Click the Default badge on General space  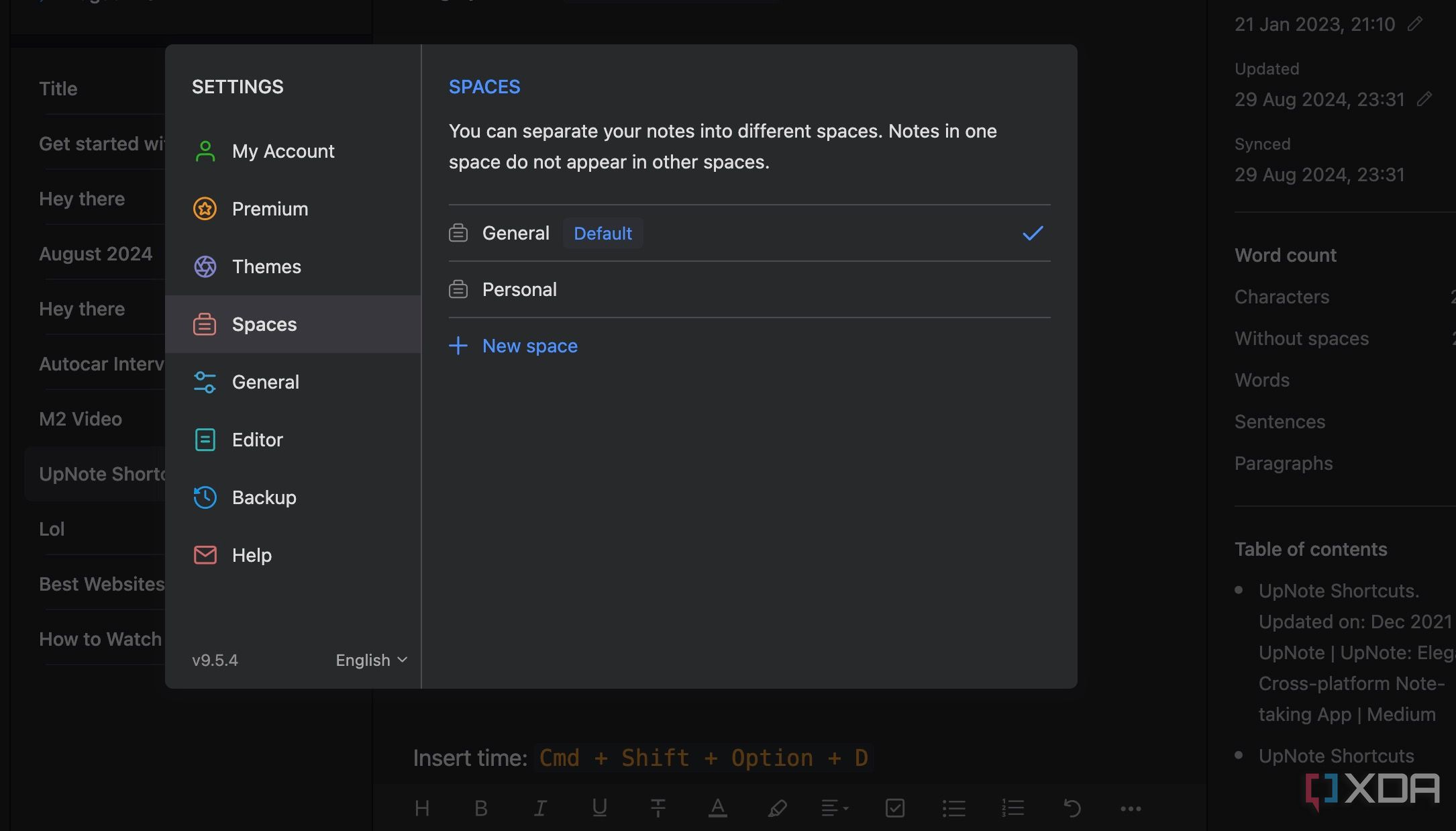pyautogui.click(x=603, y=233)
